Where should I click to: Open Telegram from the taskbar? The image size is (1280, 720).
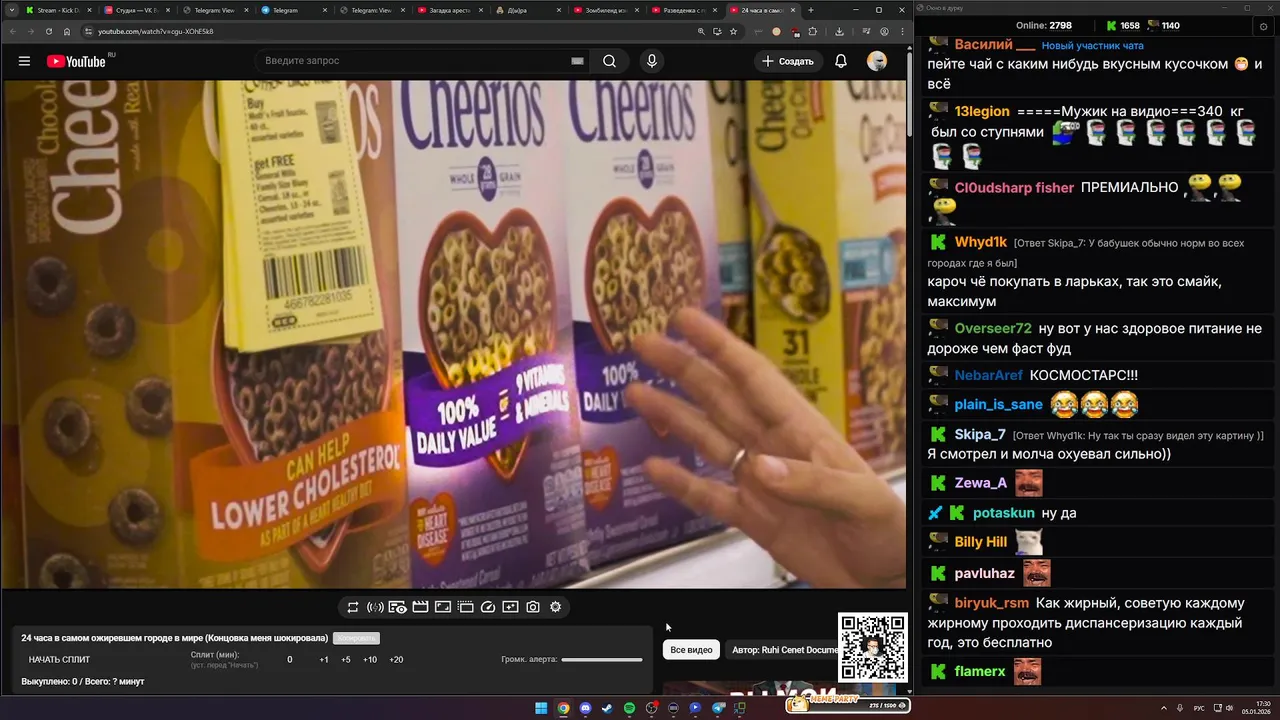click(718, 708)
